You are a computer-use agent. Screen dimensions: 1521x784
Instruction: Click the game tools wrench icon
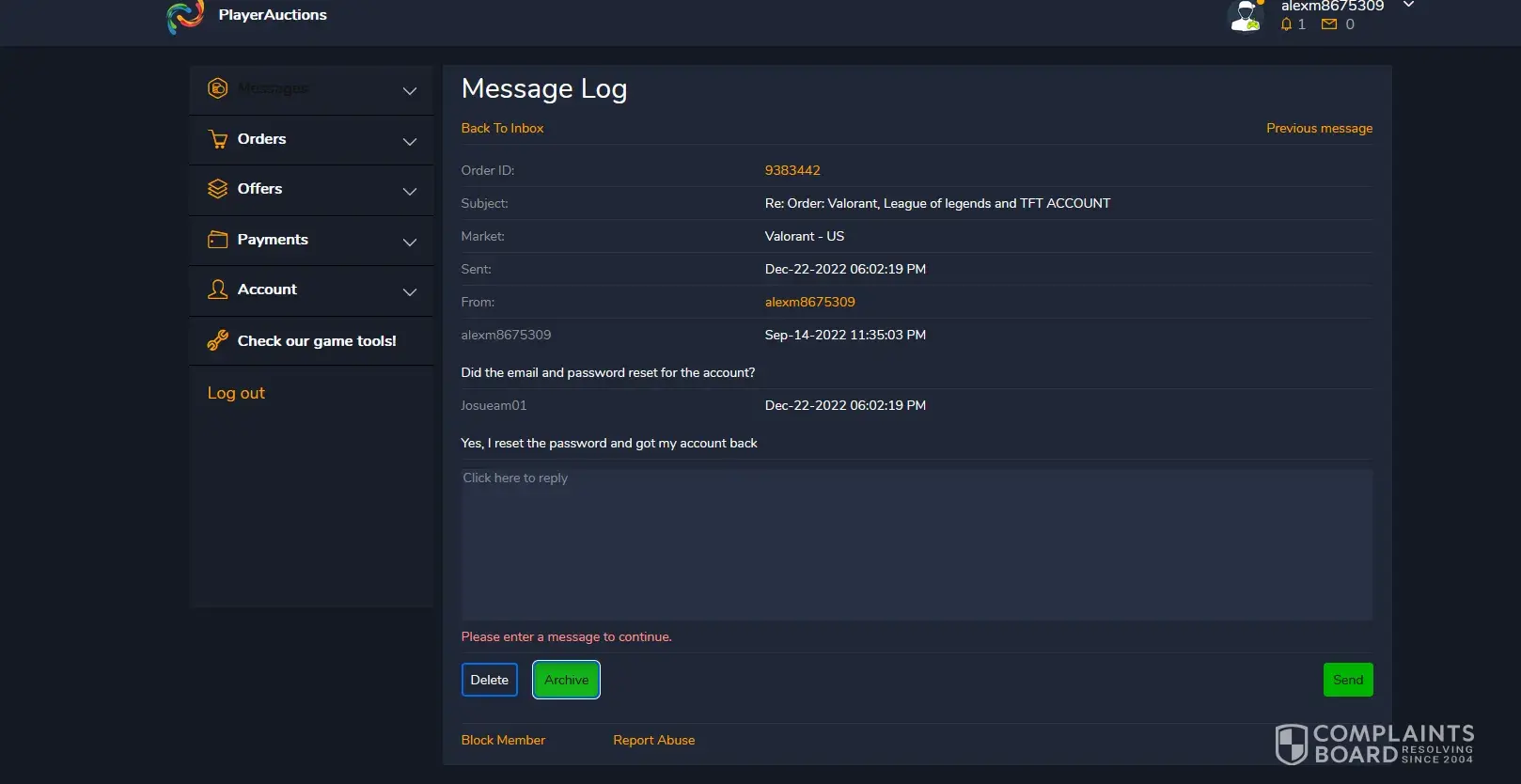click(217, 340)
